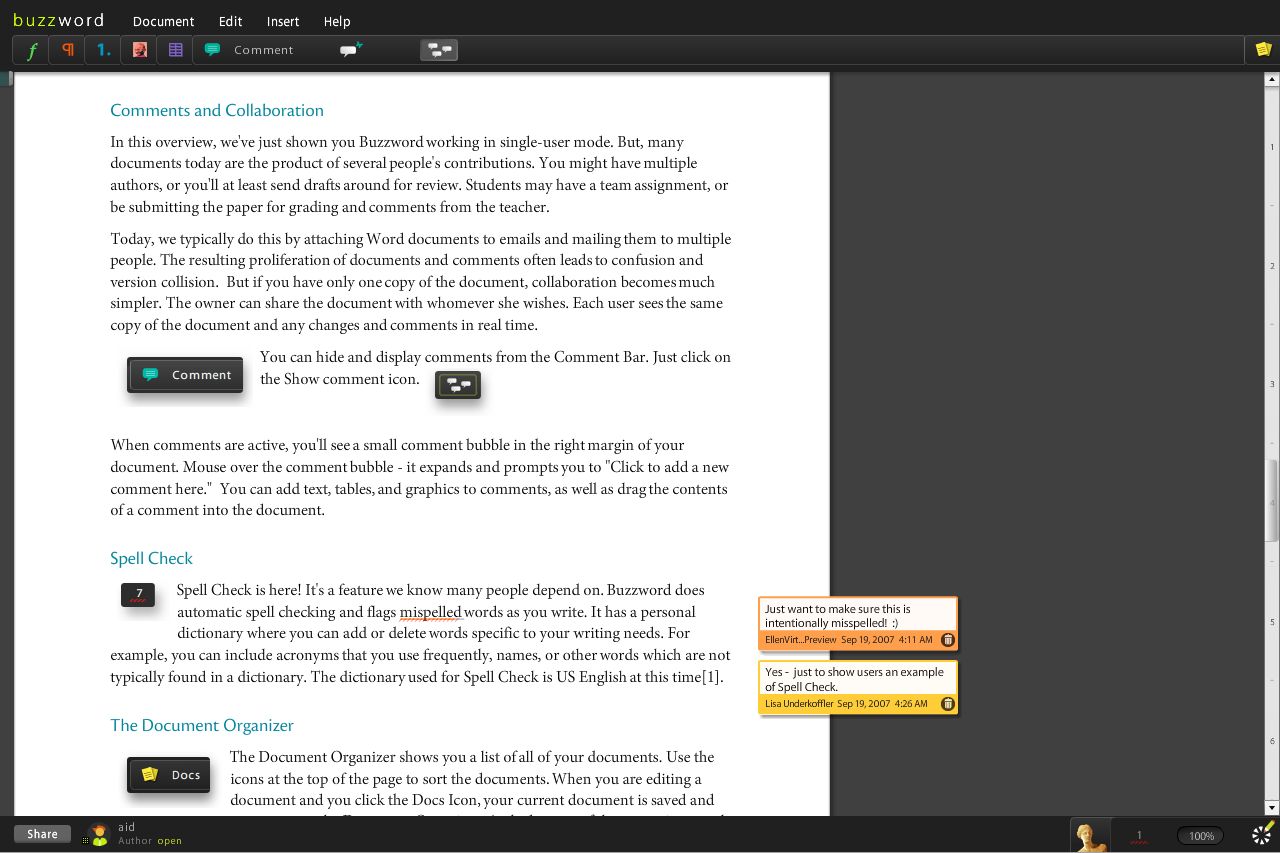
Task: Click user name 'aid' in status bar
Action: (126, 827)
